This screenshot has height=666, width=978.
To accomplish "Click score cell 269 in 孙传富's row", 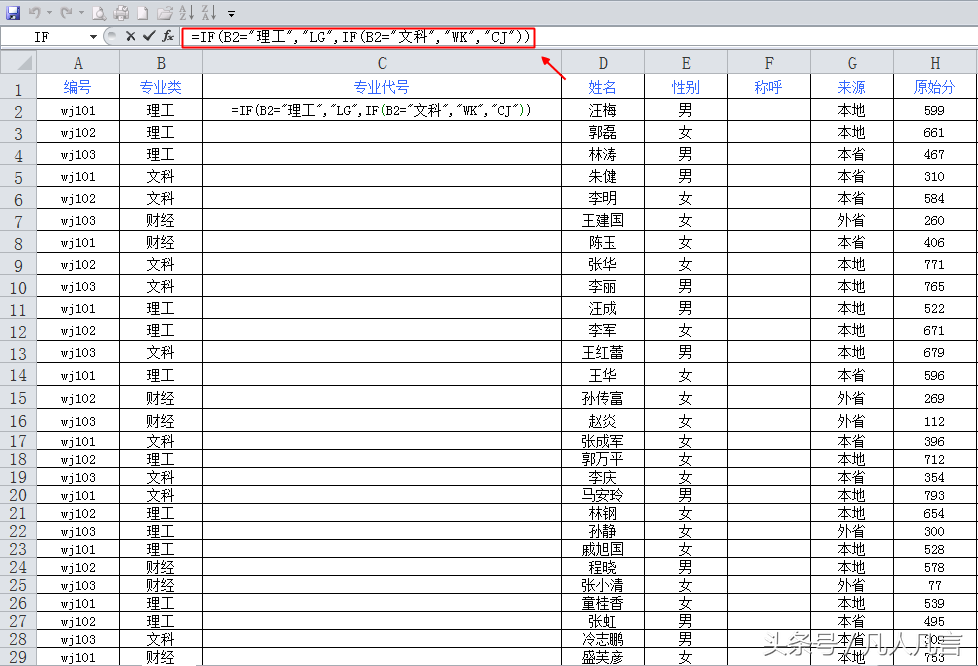I will (x=934, y=398).
